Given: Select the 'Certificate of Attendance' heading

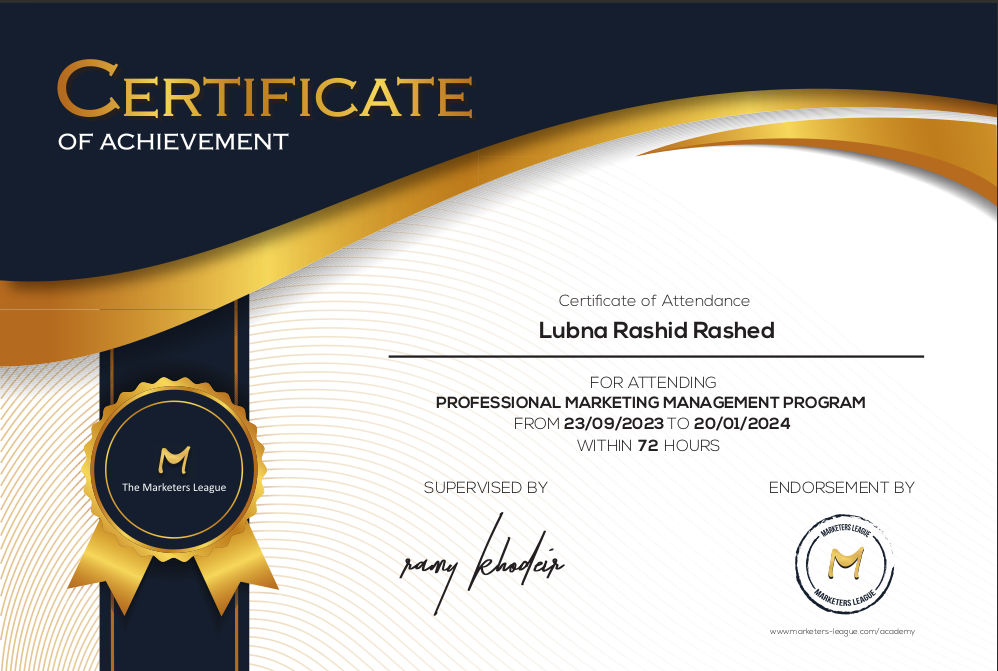Looking at the screenshot, I should click(x=654, y=300).
